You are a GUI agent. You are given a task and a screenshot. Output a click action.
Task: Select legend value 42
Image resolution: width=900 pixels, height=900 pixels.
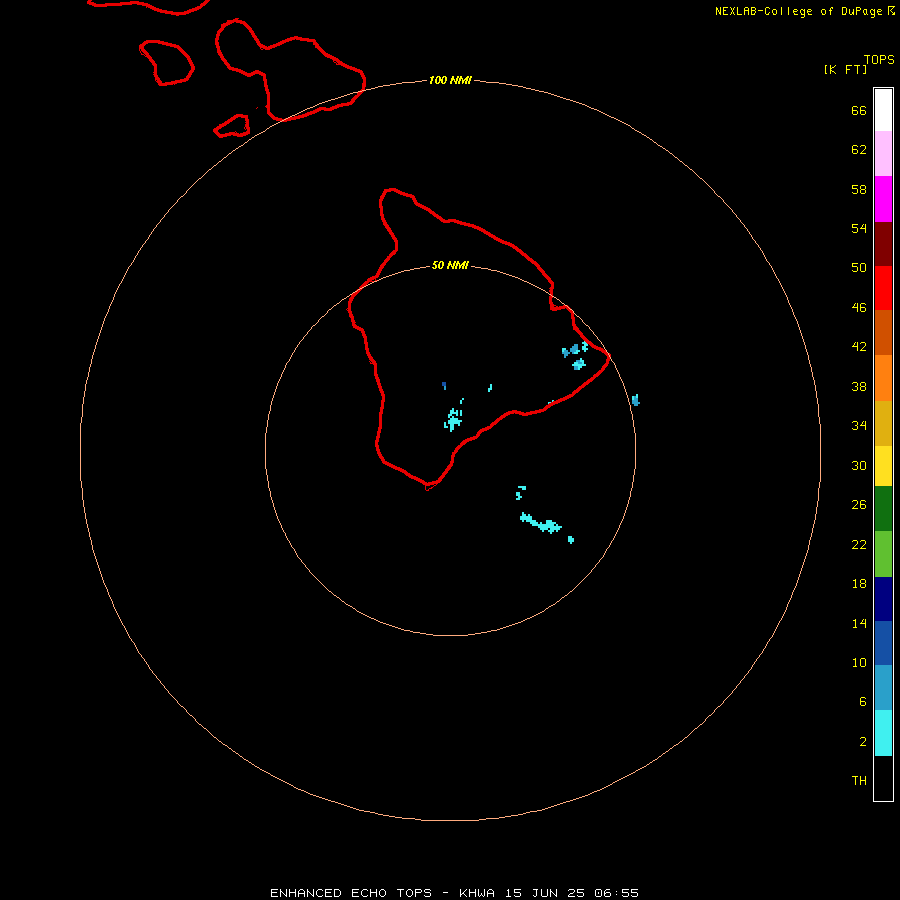click(859, 346)
